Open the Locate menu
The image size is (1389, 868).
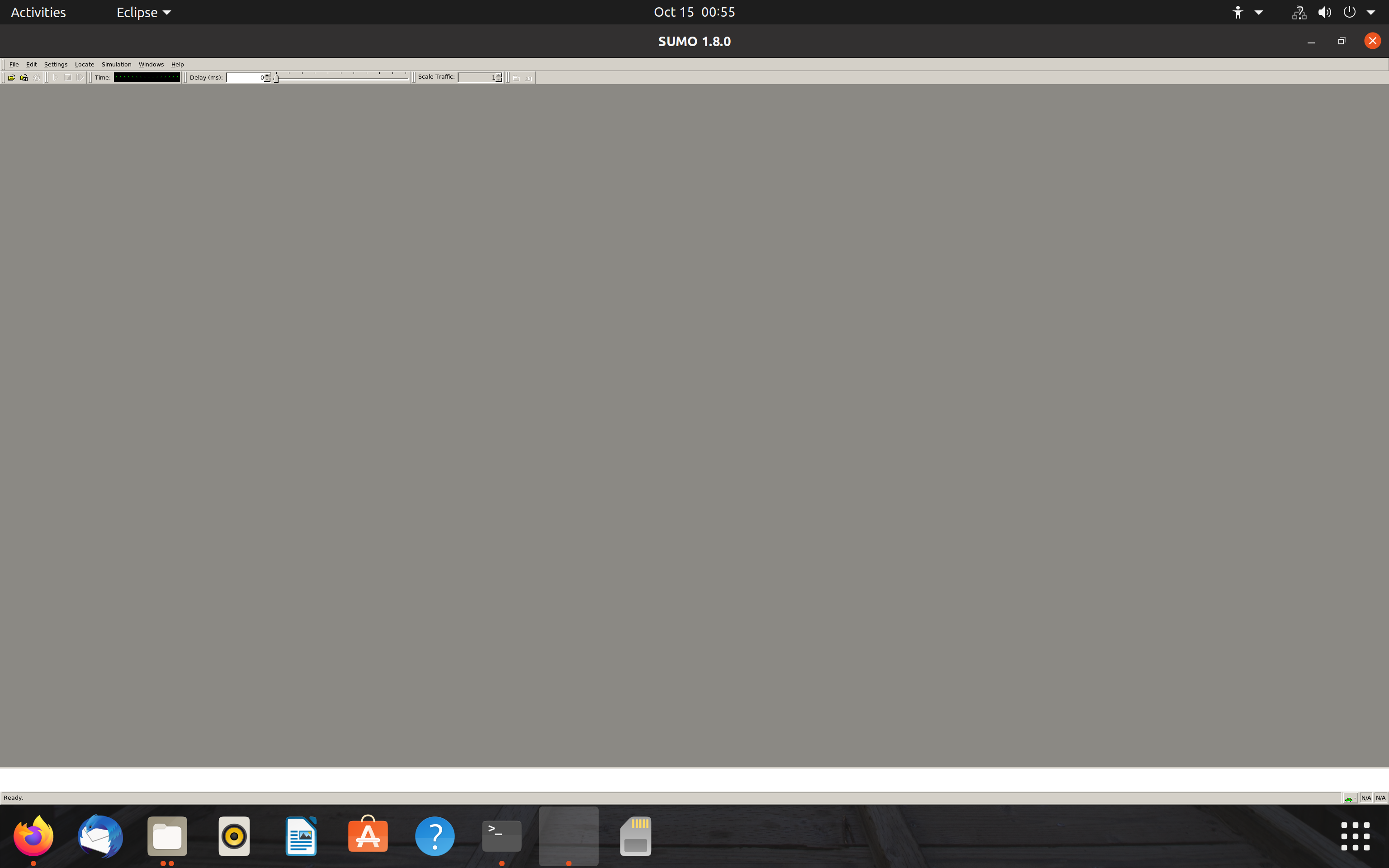click(85, 64)
